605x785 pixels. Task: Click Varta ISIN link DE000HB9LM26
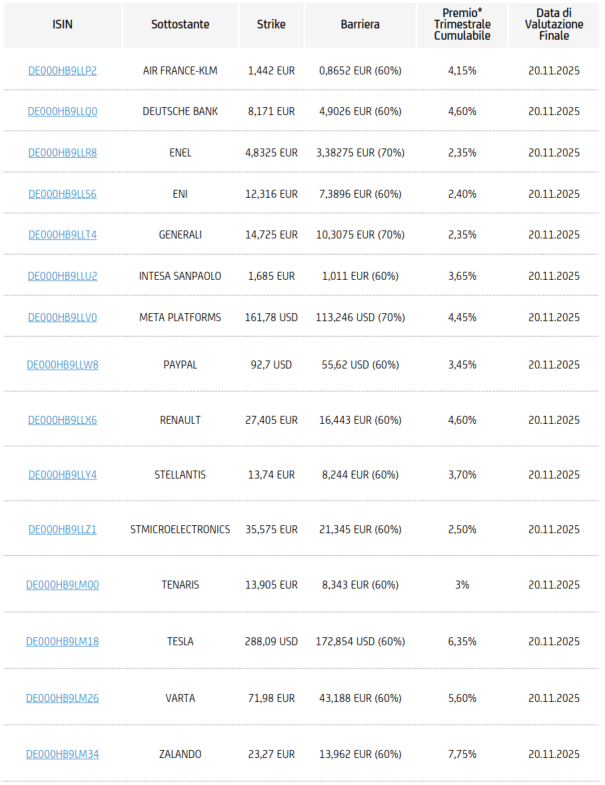click(63, 698)
